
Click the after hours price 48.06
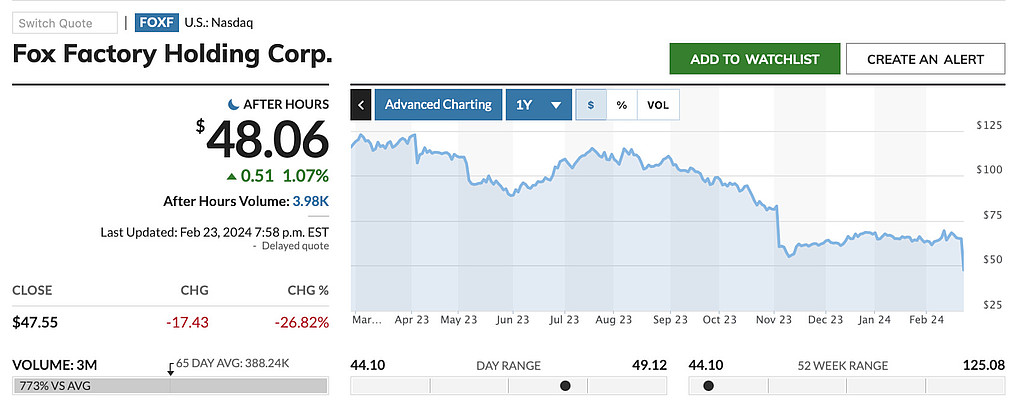(x=267, y=140)
